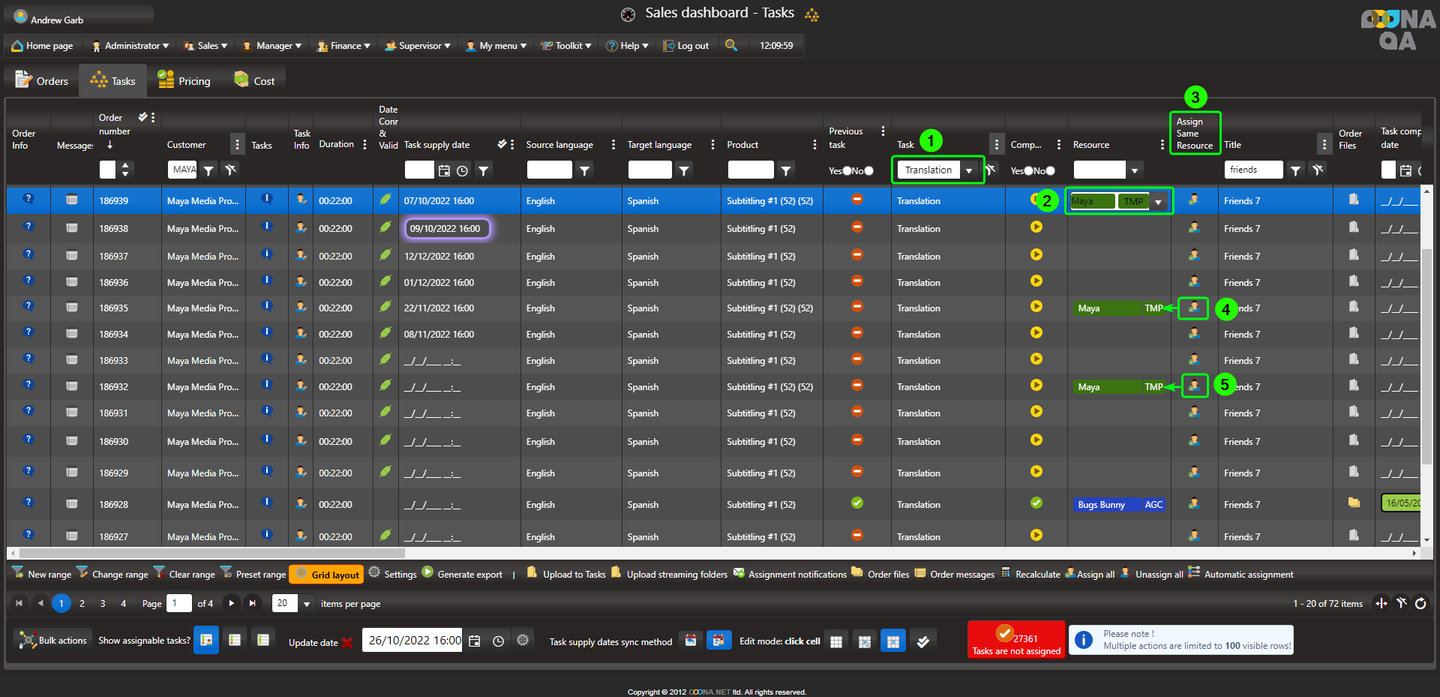Open the Finance menu

[343, 46]
